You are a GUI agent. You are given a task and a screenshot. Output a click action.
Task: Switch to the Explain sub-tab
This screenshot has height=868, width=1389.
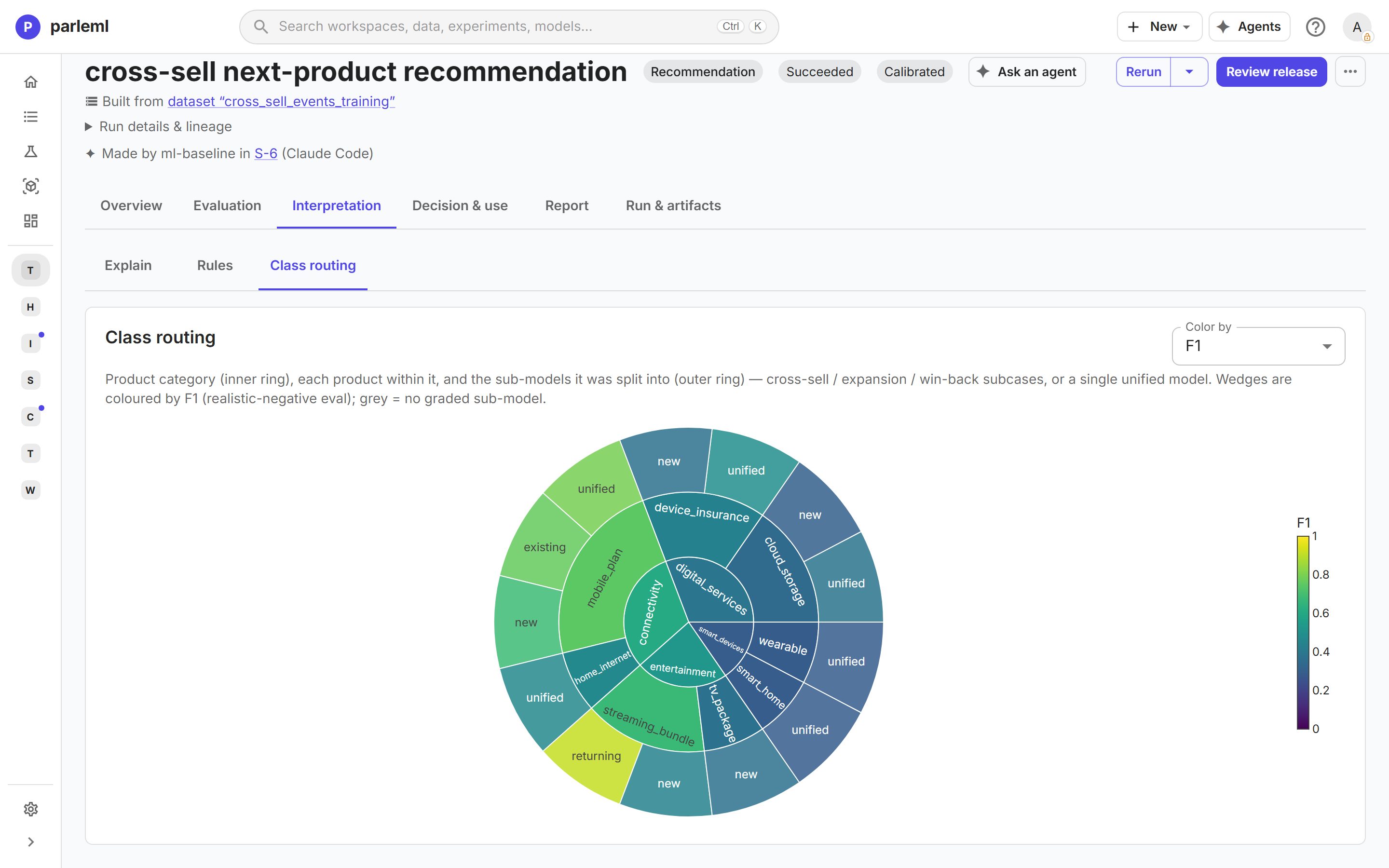(128, 265)
